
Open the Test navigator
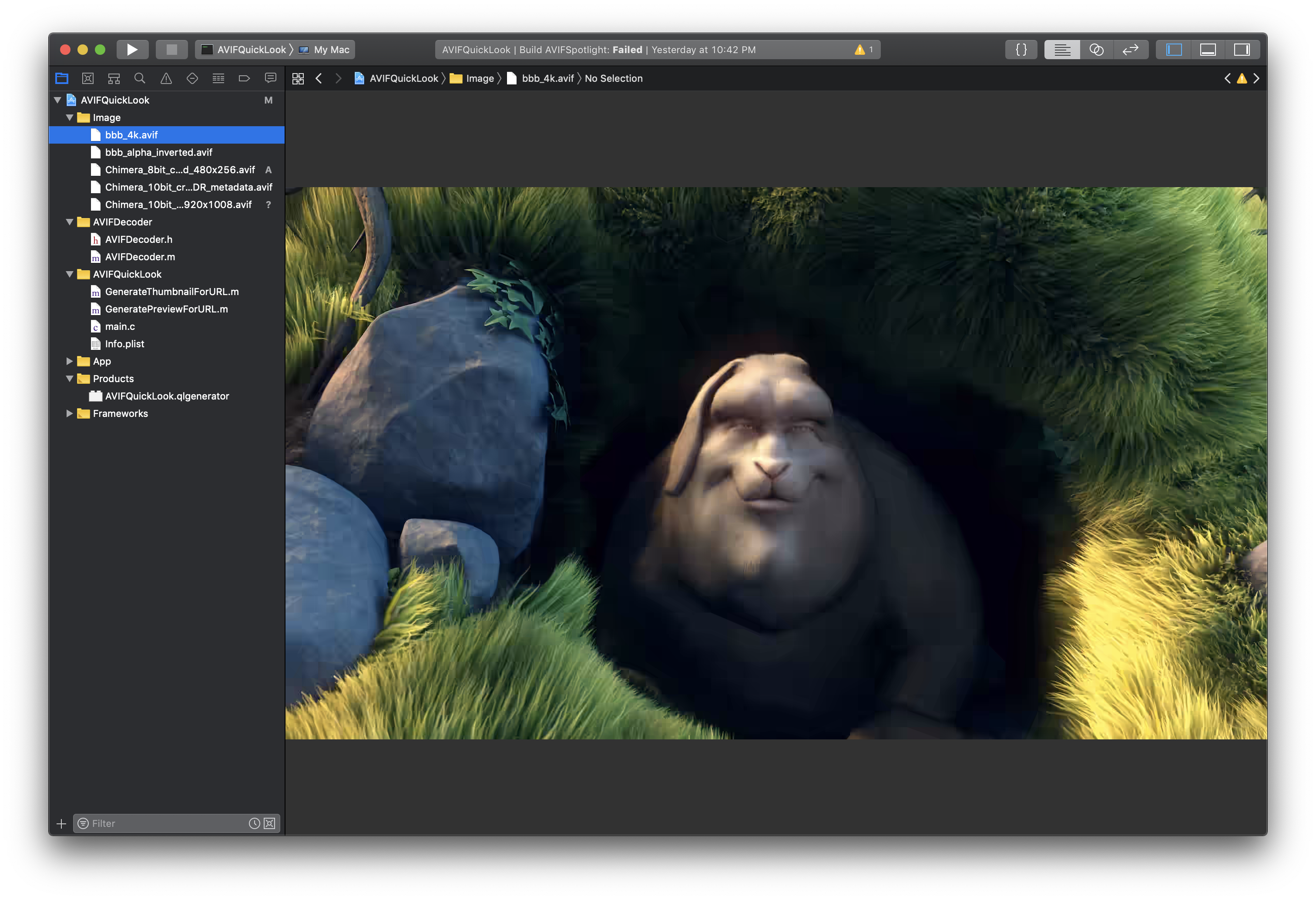point(192,78)
